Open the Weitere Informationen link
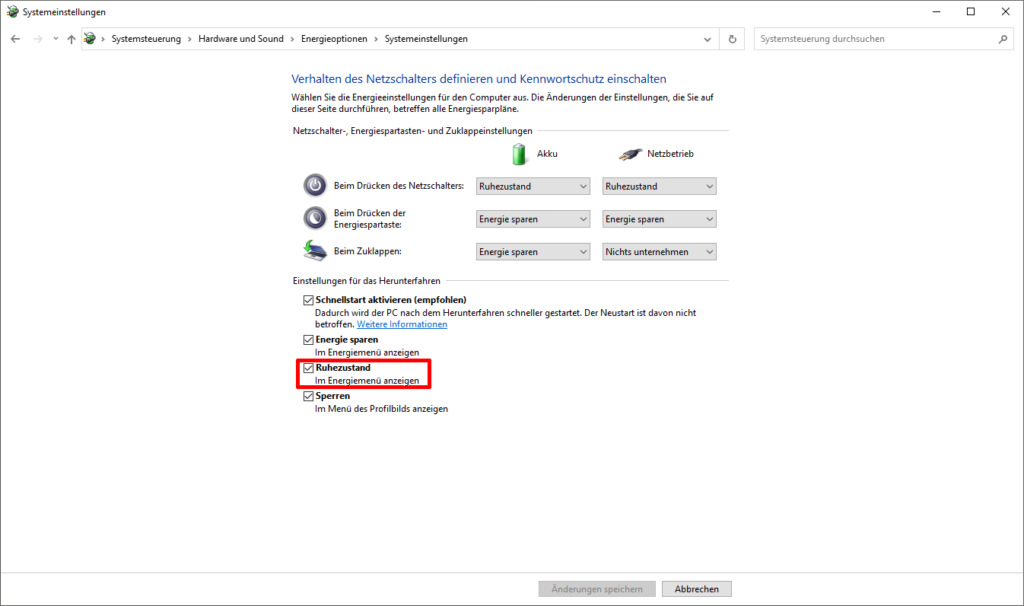1024x606 pixels. tap(402, 325)
